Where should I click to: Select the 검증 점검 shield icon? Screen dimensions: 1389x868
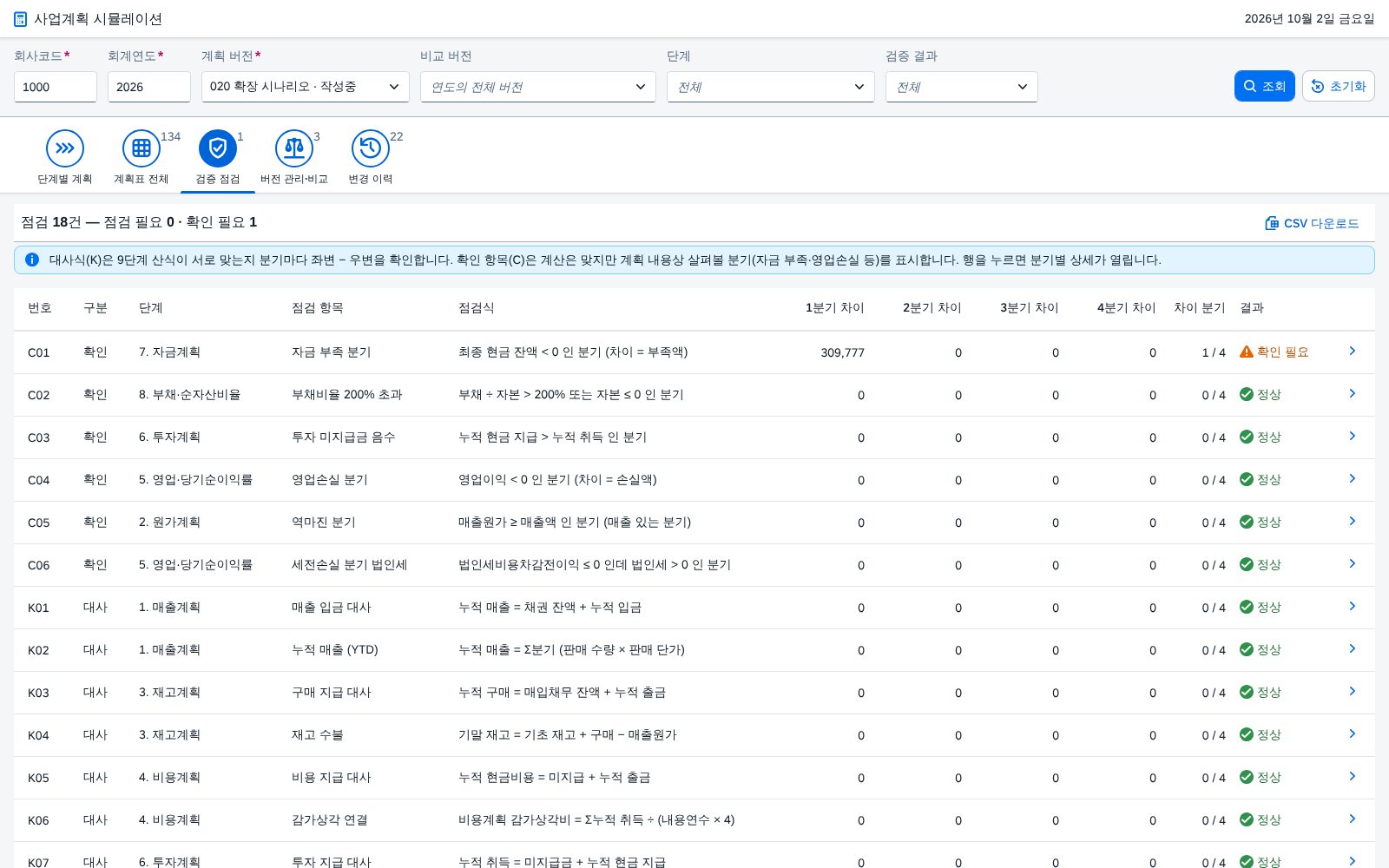218,148
